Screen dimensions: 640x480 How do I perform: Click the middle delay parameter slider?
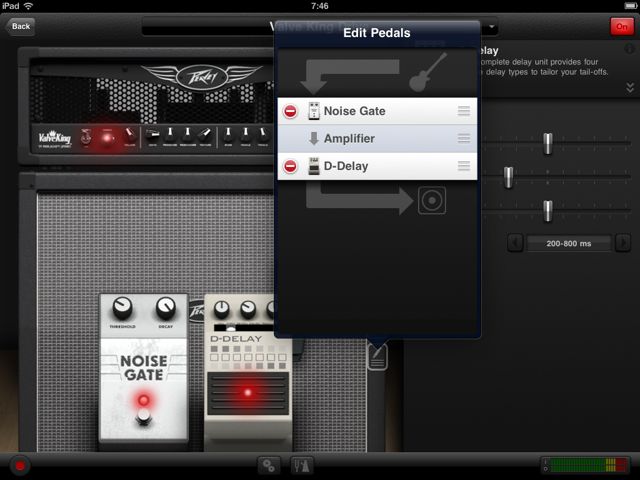[x=508, y=177]
